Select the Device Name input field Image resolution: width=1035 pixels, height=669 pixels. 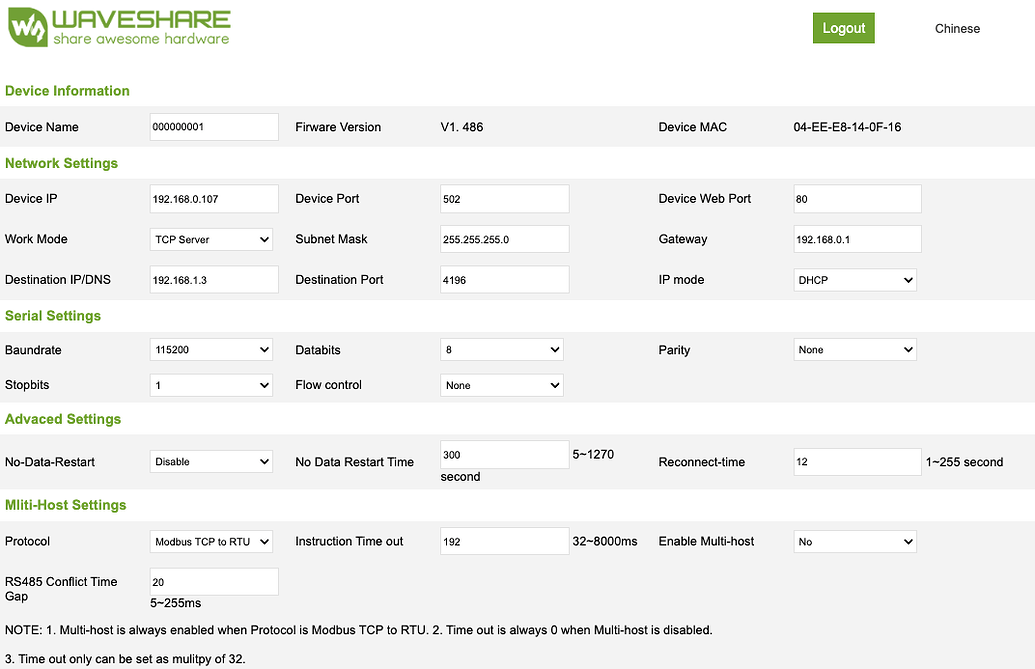click(213, 126)
